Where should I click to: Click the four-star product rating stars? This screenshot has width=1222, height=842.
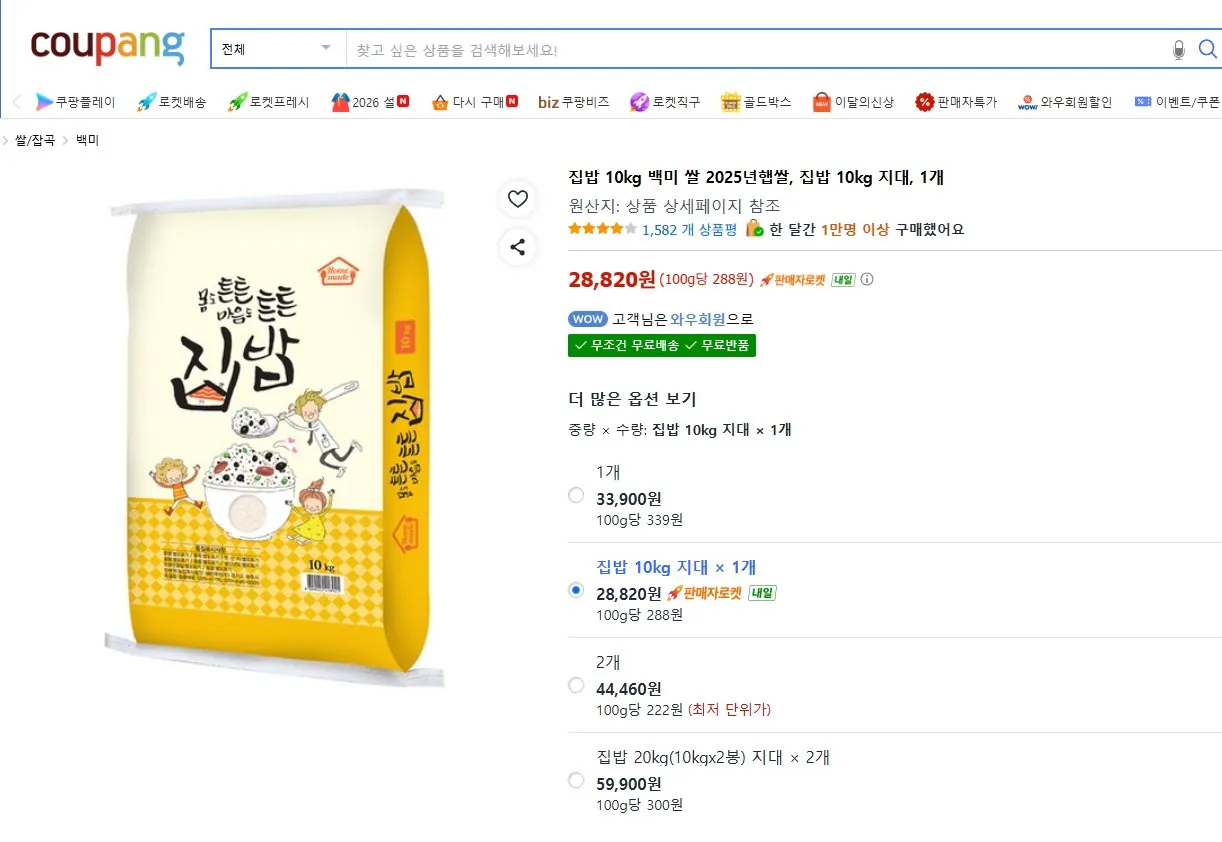601,227
